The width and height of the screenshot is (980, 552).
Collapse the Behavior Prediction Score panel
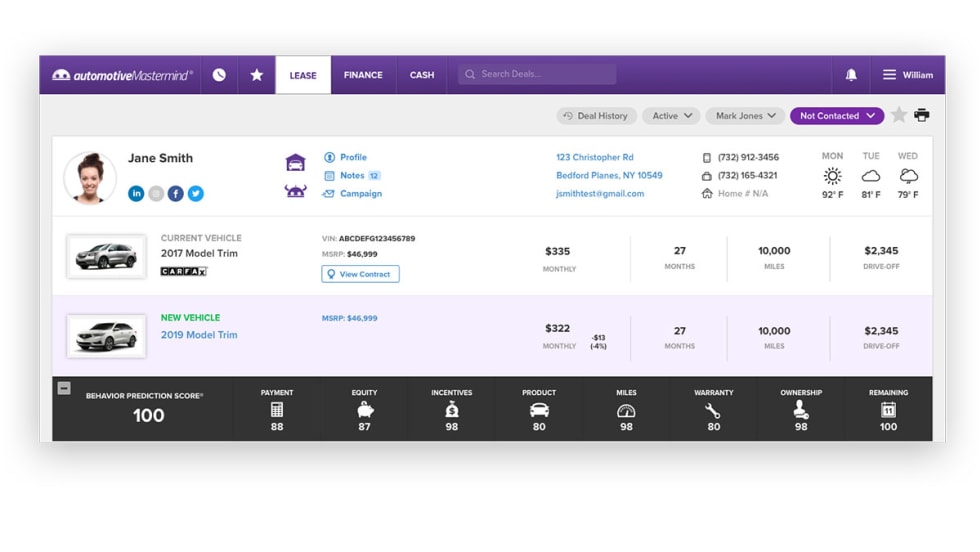64,388
